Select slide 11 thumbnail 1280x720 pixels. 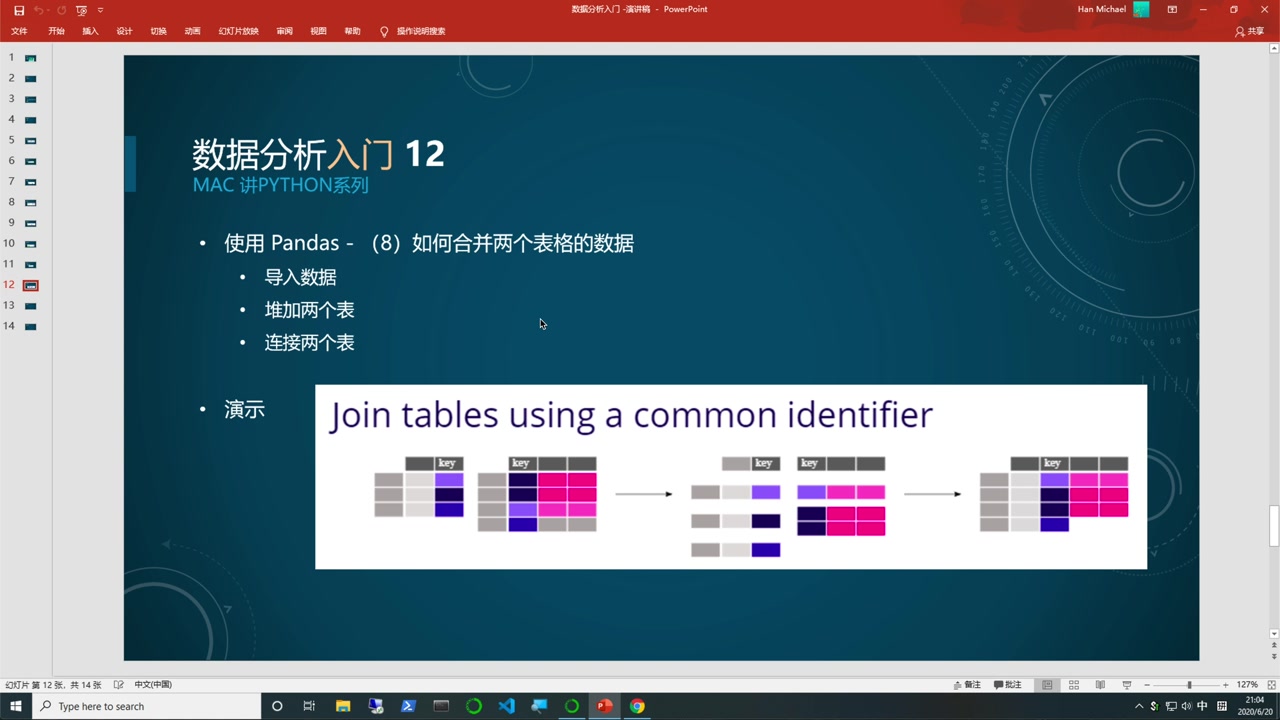[x=31, y=264]
